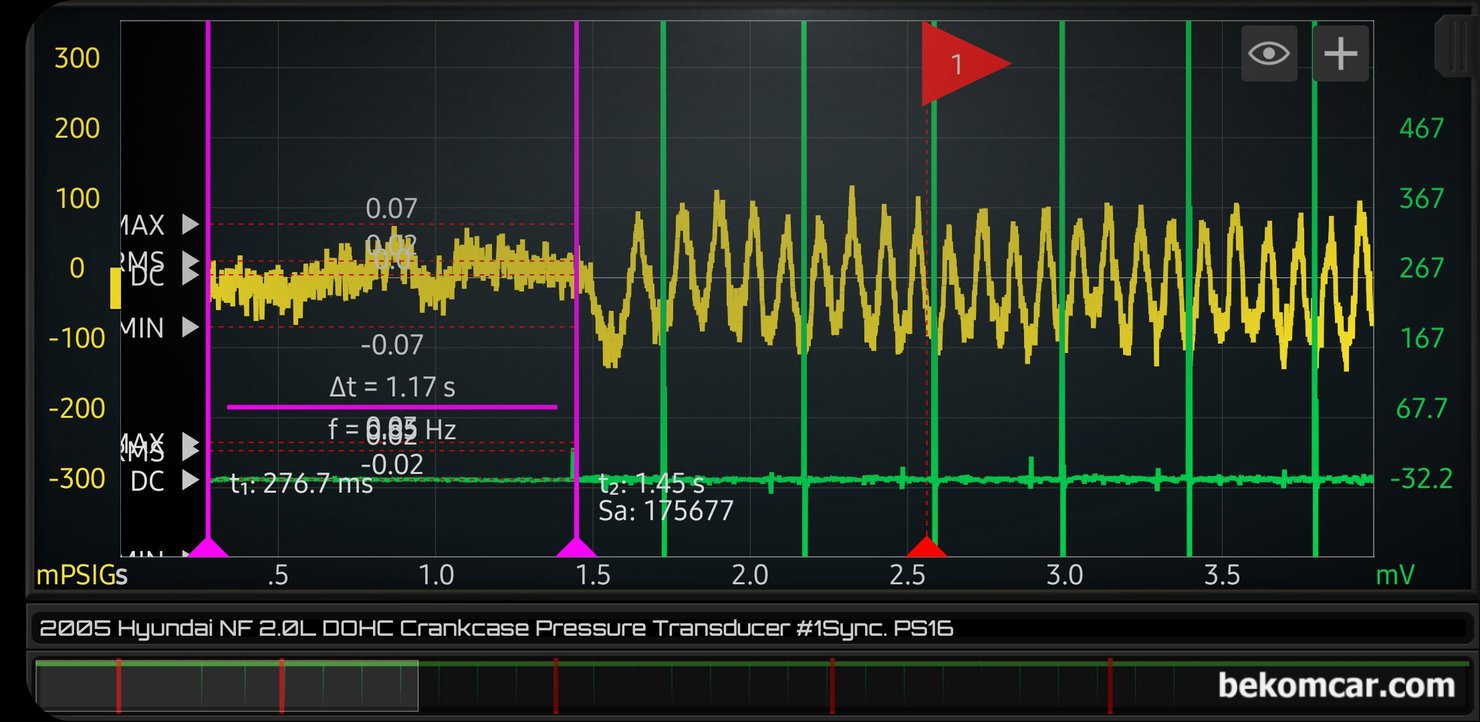The height and width of the screenshot is (722, 1480).
Task: Jump to the last red marker in the overview strip
Action: tap(1110, 685)
